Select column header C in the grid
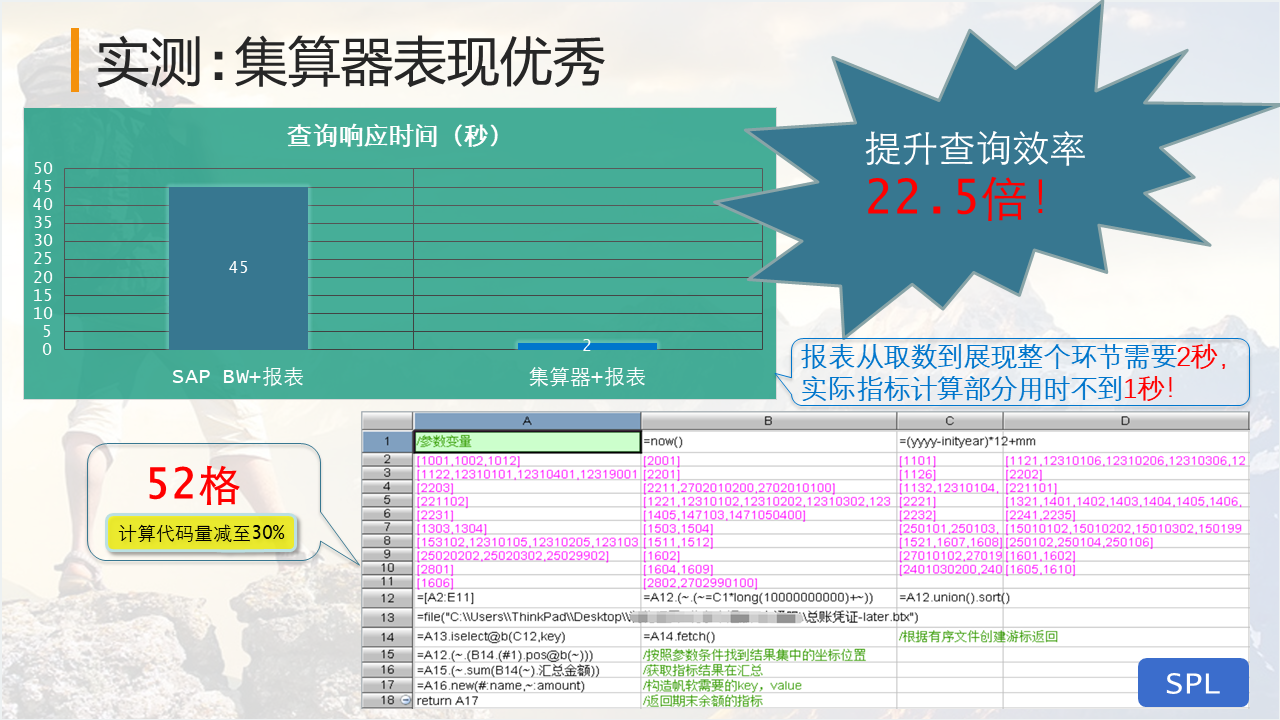1280x720 pixels. click(950, 421)
